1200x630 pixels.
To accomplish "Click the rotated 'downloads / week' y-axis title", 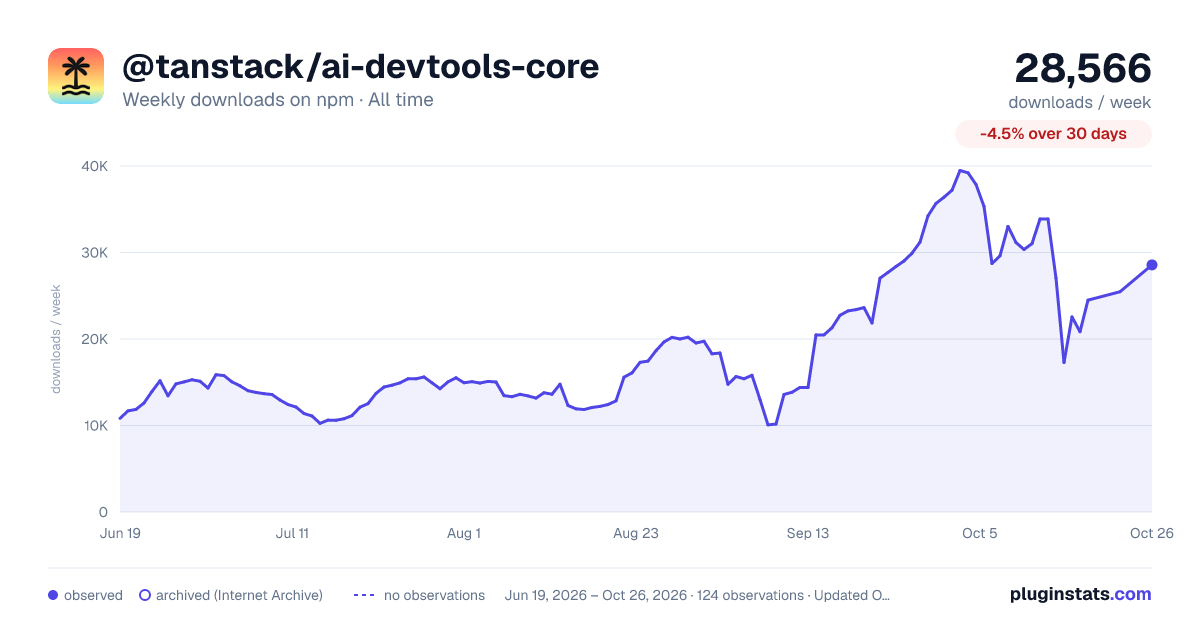I will [x=57, y=340].
